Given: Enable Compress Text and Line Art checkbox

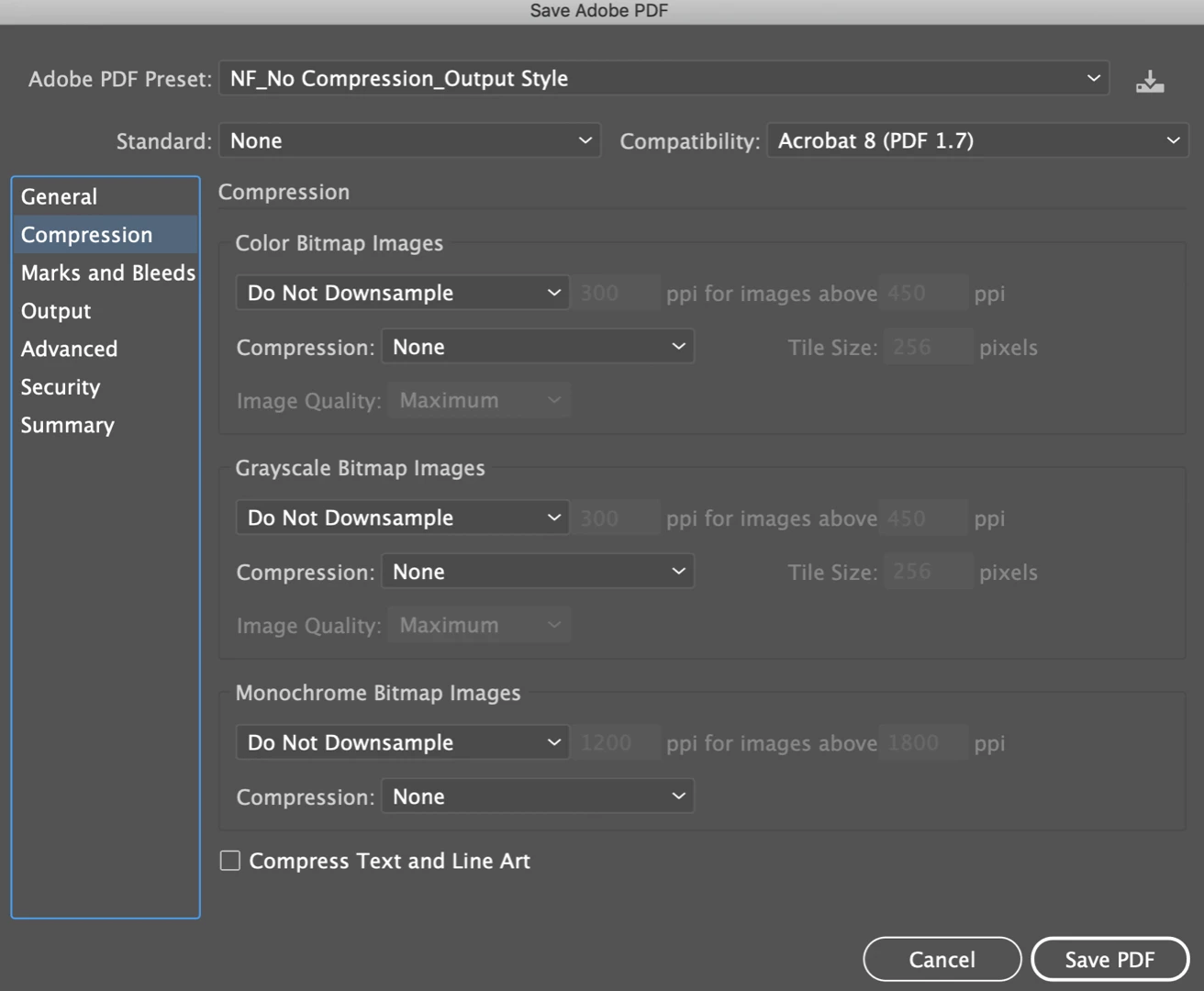Looking at the screenshot, I should (x=230, y=861).
